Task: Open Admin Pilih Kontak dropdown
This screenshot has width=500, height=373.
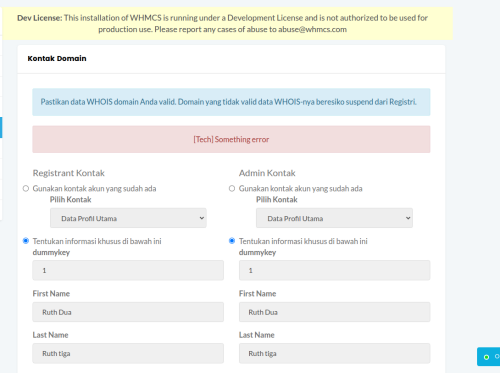Action: coord(334,218)
